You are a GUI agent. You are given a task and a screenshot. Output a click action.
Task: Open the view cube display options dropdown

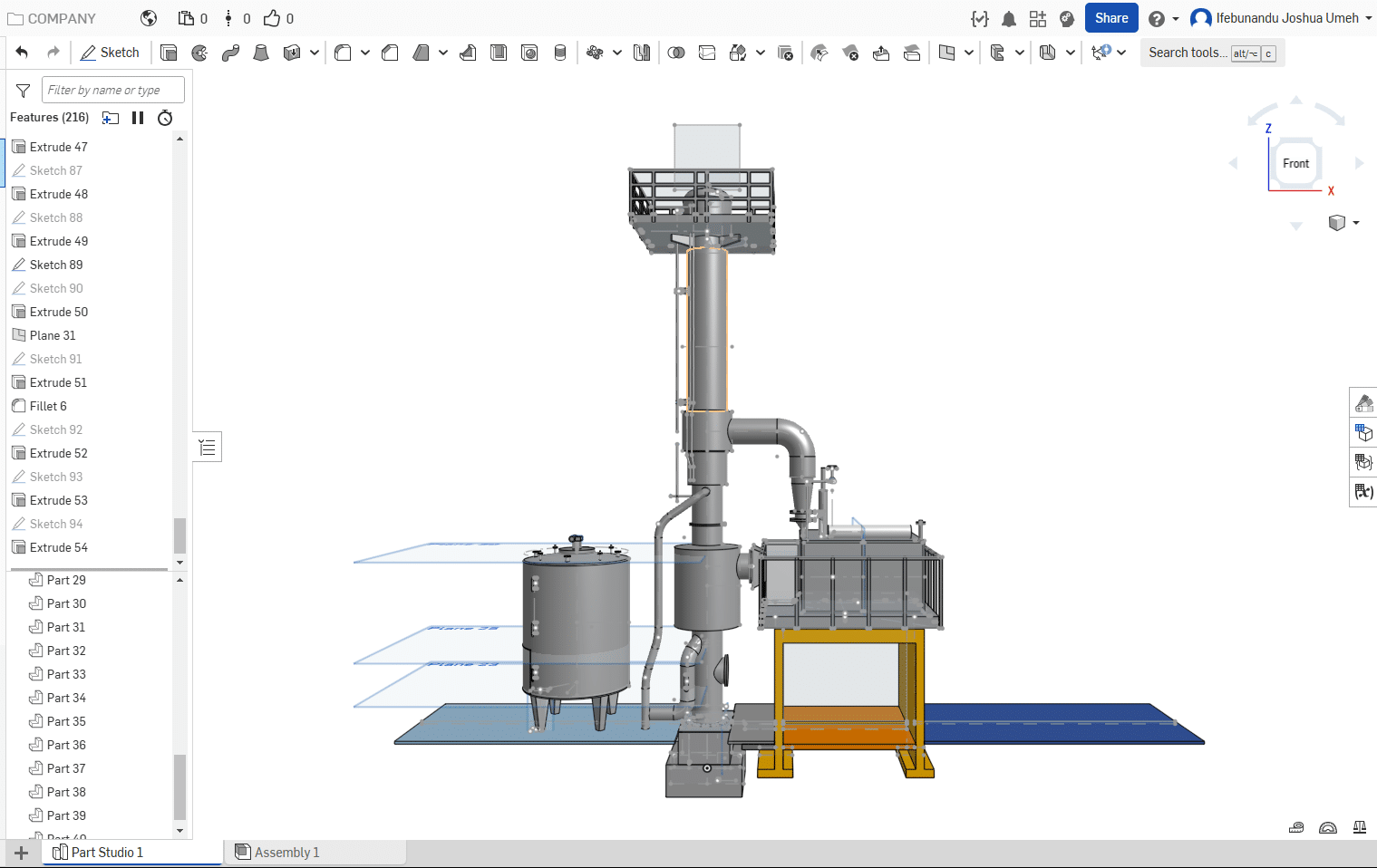point(1356,223)
